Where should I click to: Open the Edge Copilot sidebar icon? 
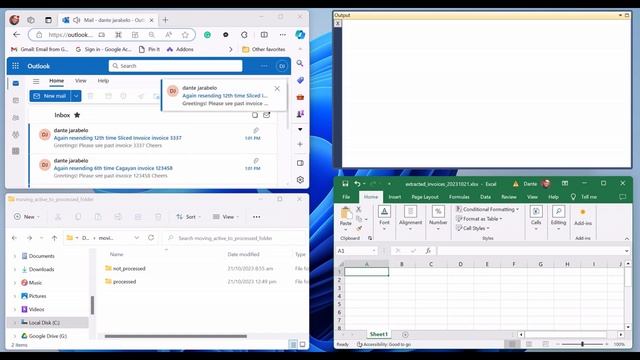[x=300, y=35]
